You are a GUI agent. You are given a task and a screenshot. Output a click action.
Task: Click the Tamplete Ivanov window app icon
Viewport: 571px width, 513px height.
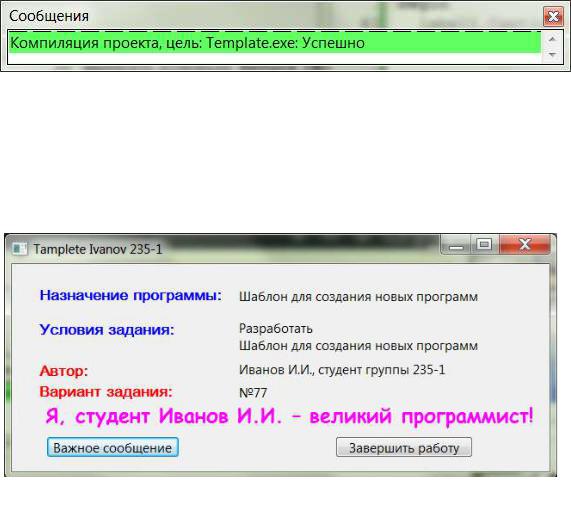click(19, 249)
